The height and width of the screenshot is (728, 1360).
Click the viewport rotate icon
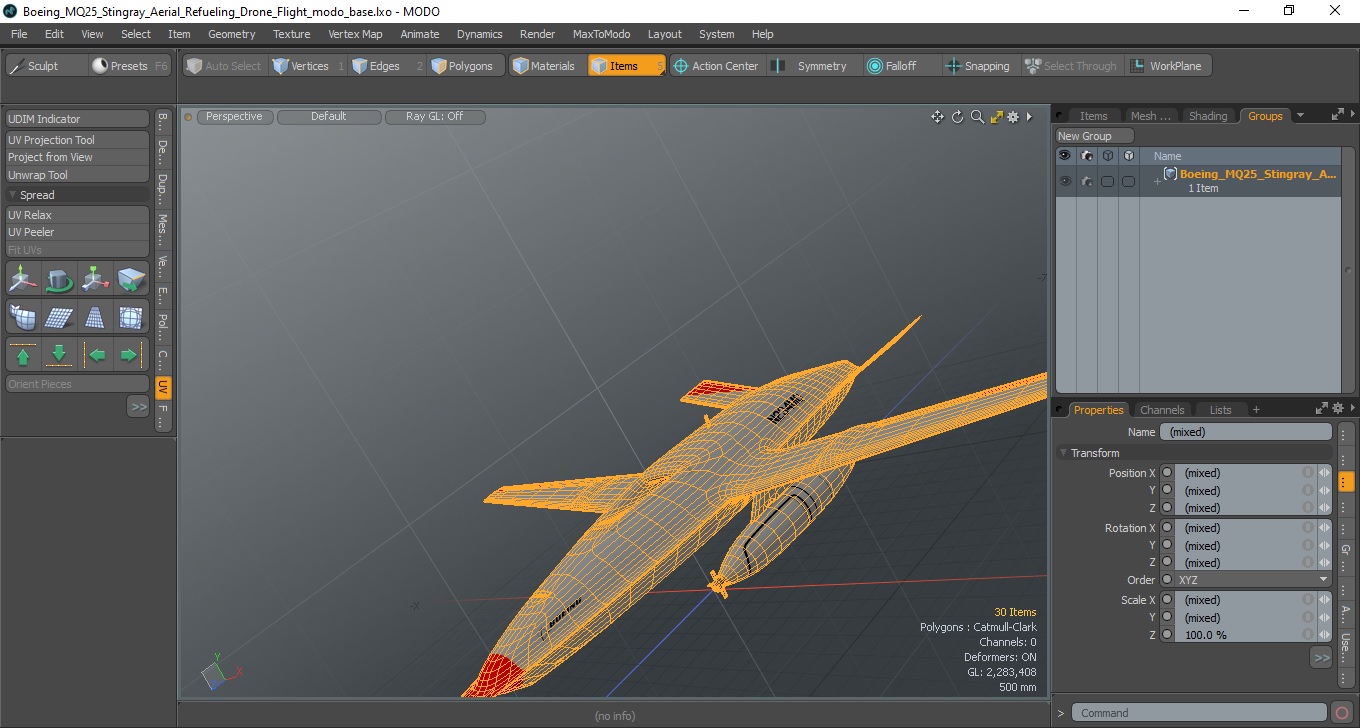coord(957,117)
